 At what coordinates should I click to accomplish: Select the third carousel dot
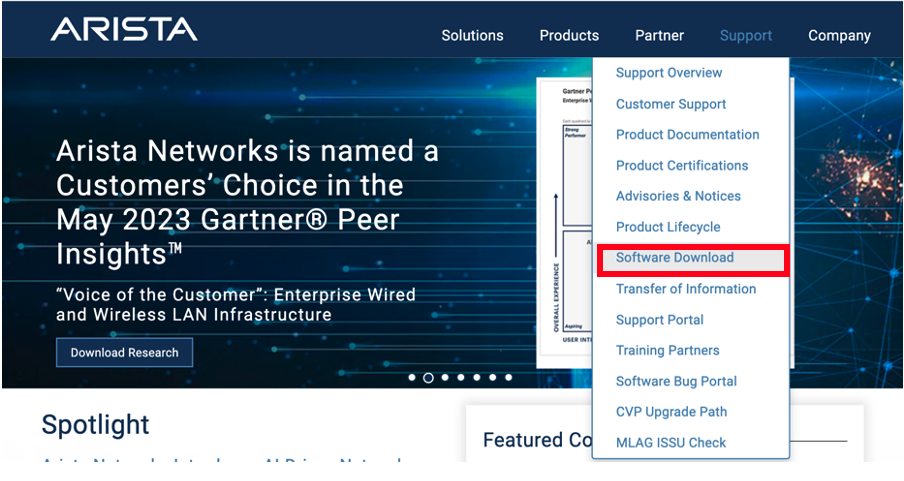coord(445,378)
